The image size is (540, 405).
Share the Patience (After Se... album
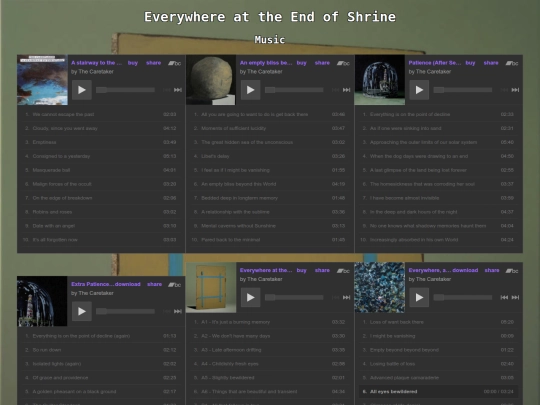[x=491, y=63]
